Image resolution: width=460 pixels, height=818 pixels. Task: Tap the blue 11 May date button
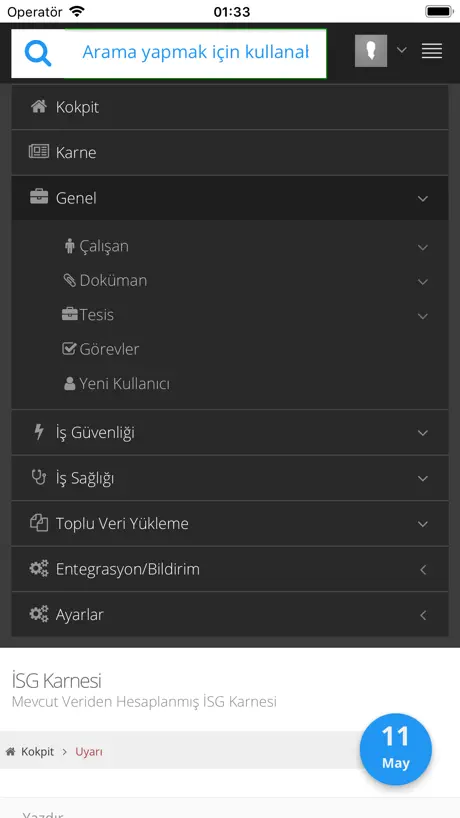396,749
